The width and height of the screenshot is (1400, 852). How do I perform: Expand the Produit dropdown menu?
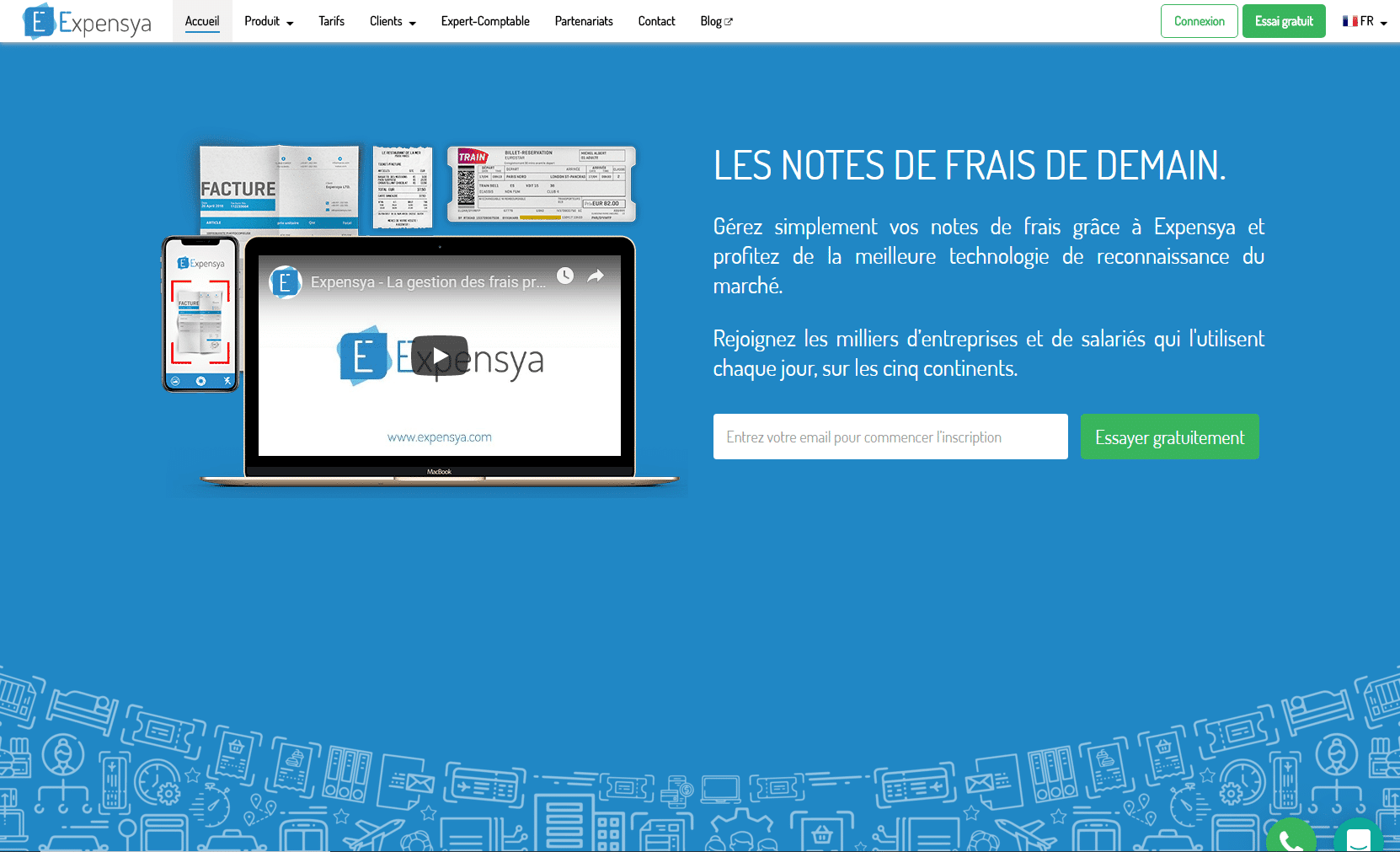[269, 21]
